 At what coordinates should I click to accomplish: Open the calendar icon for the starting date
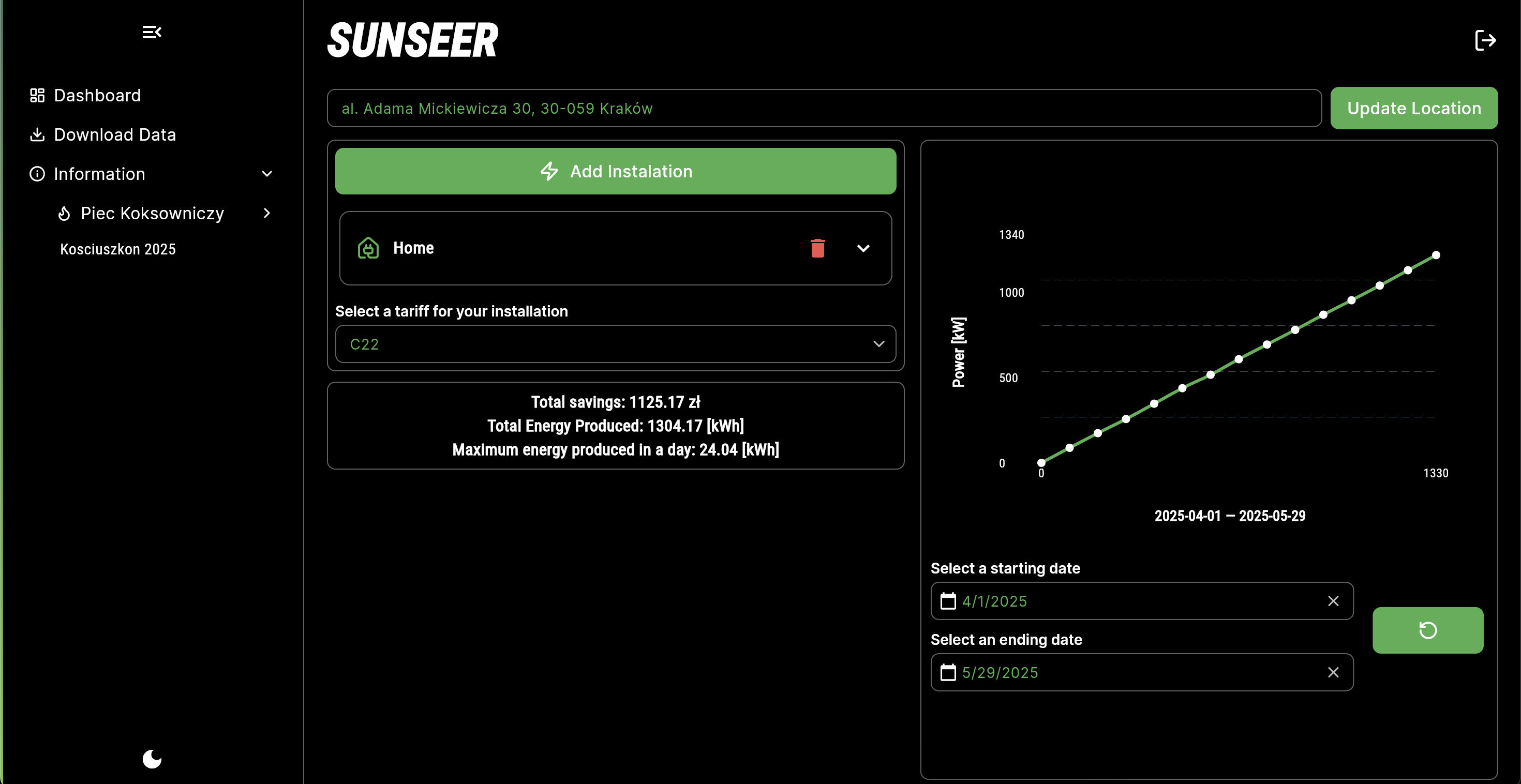tap(948, 601)
